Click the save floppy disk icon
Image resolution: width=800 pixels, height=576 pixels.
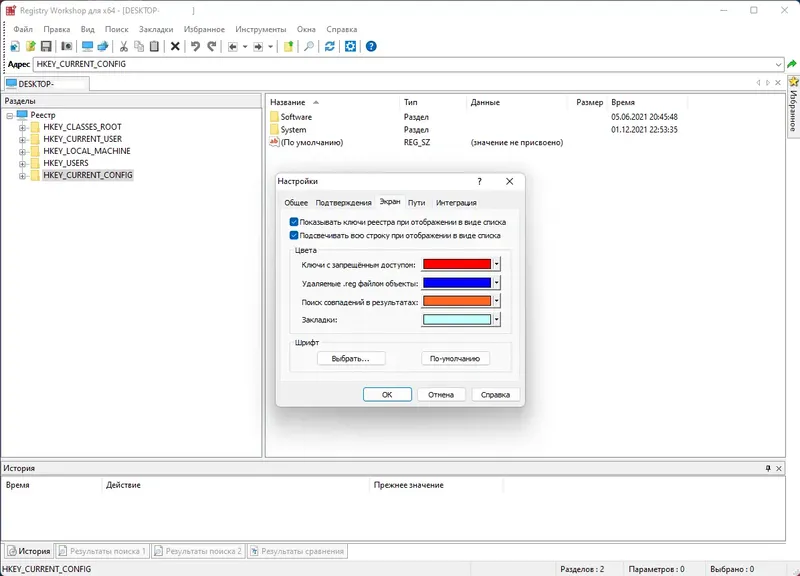[46, 46]
